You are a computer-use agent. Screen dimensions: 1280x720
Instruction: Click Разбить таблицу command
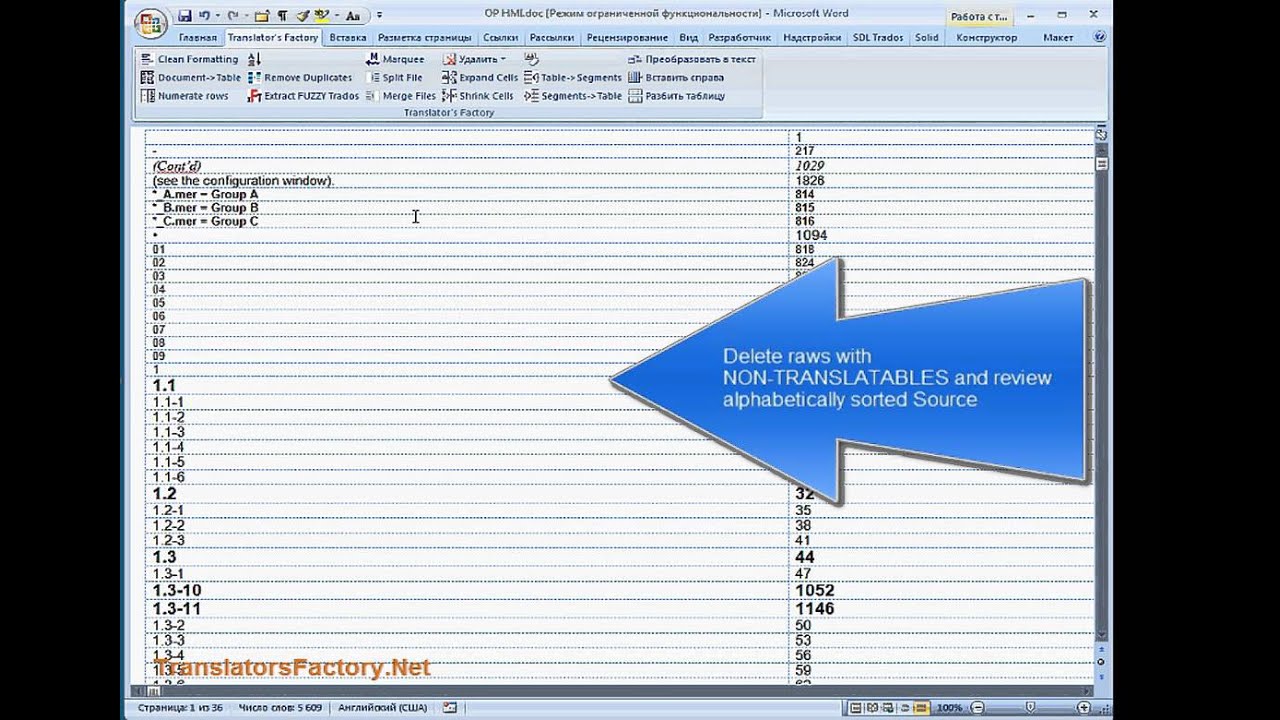point(676,96)
